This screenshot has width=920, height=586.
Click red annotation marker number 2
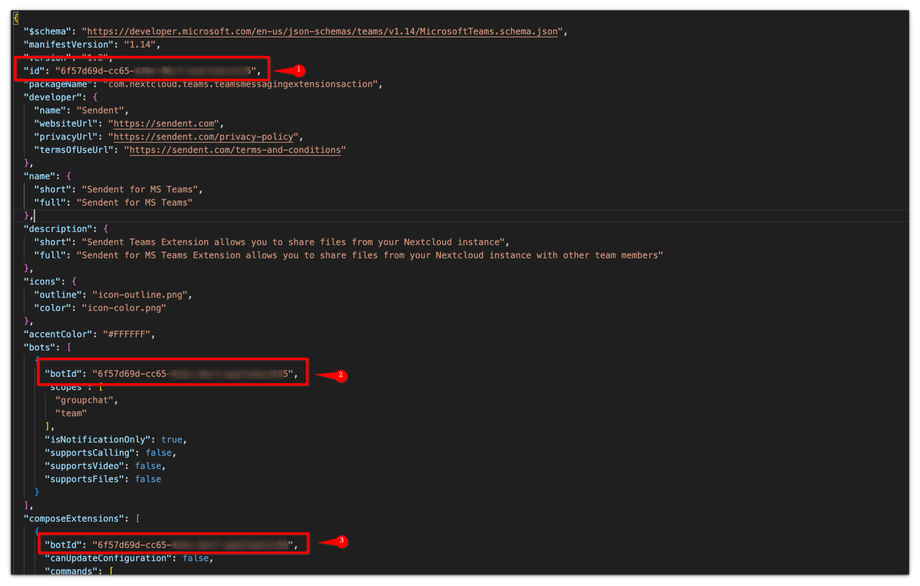coord(341,375)
